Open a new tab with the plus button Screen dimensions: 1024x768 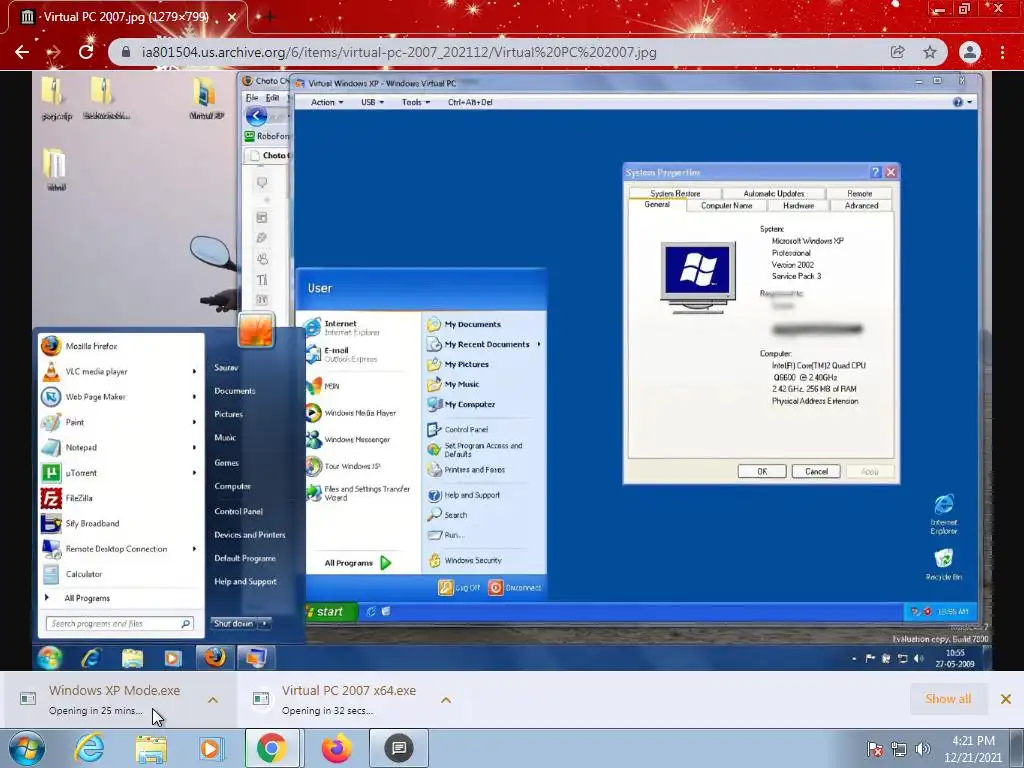tap(269, 17)
